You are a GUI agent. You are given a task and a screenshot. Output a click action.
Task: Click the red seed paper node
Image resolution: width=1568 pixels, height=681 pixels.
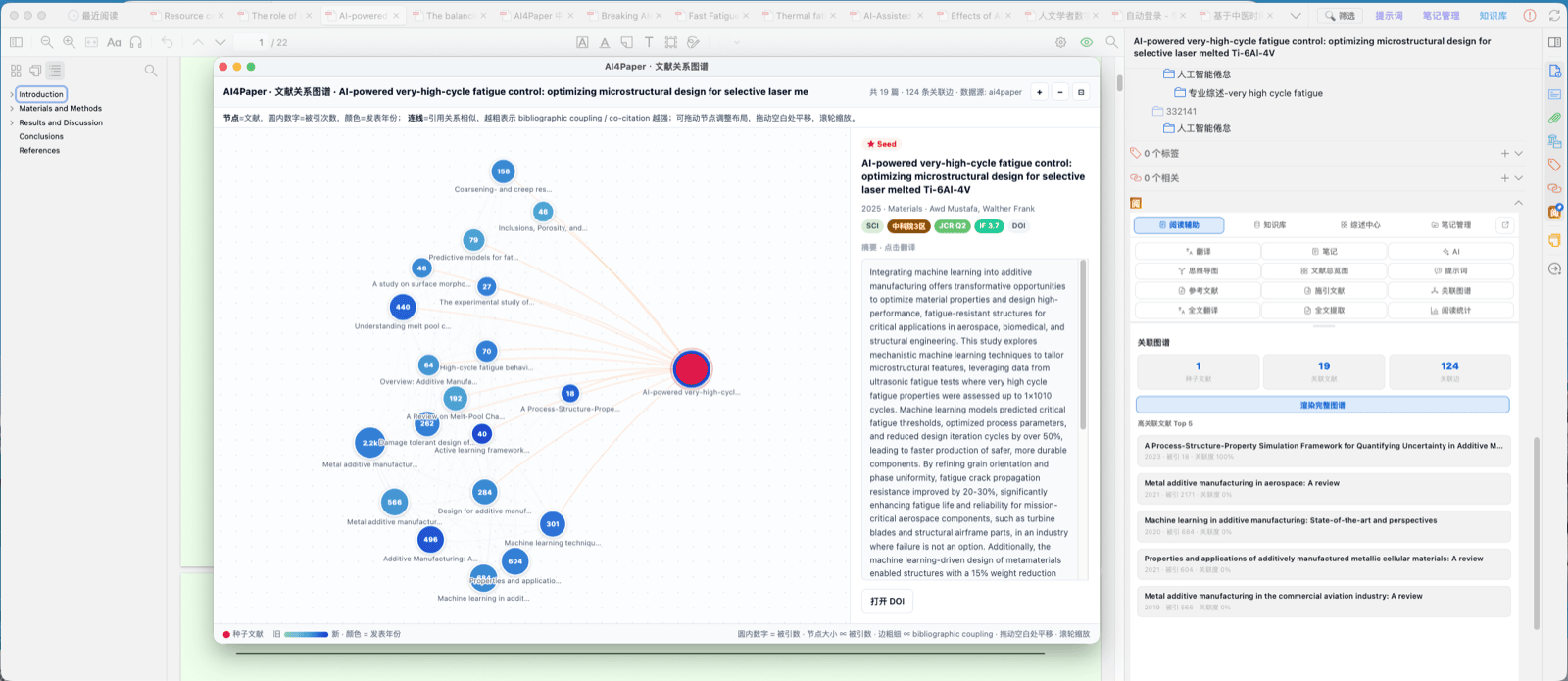(691, 368)
